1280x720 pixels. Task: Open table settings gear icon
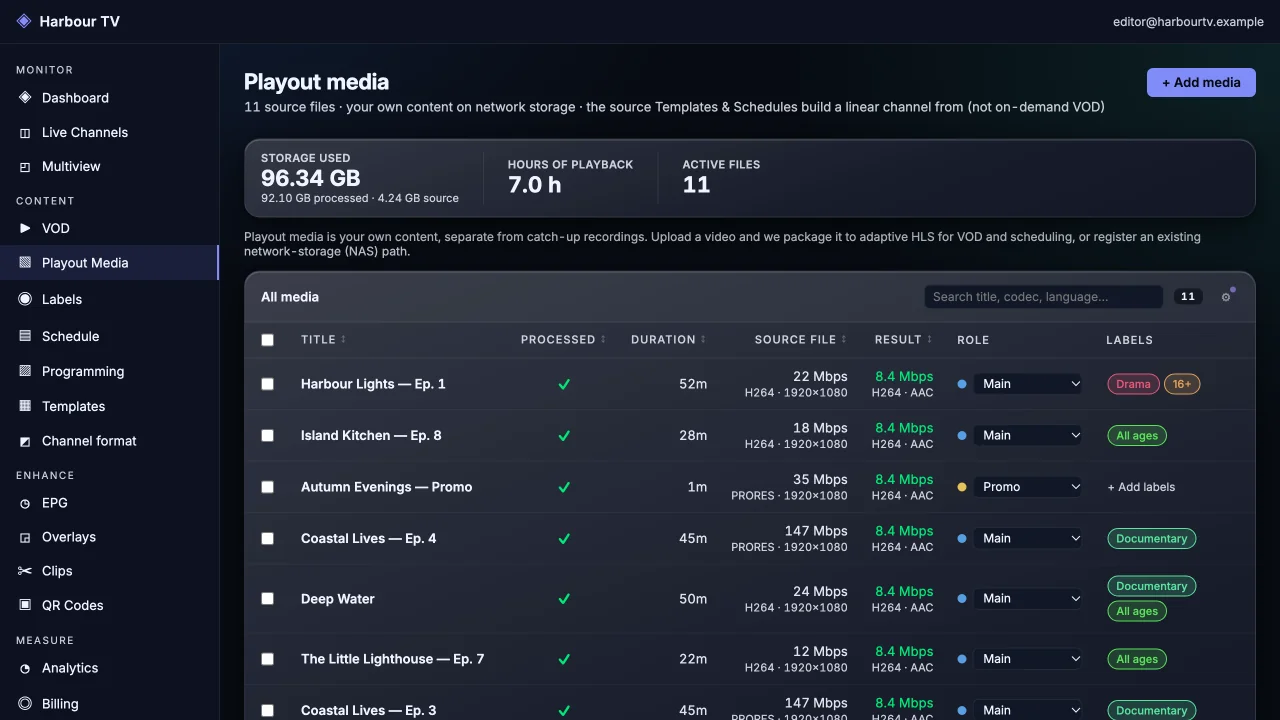pos(1226,297)
